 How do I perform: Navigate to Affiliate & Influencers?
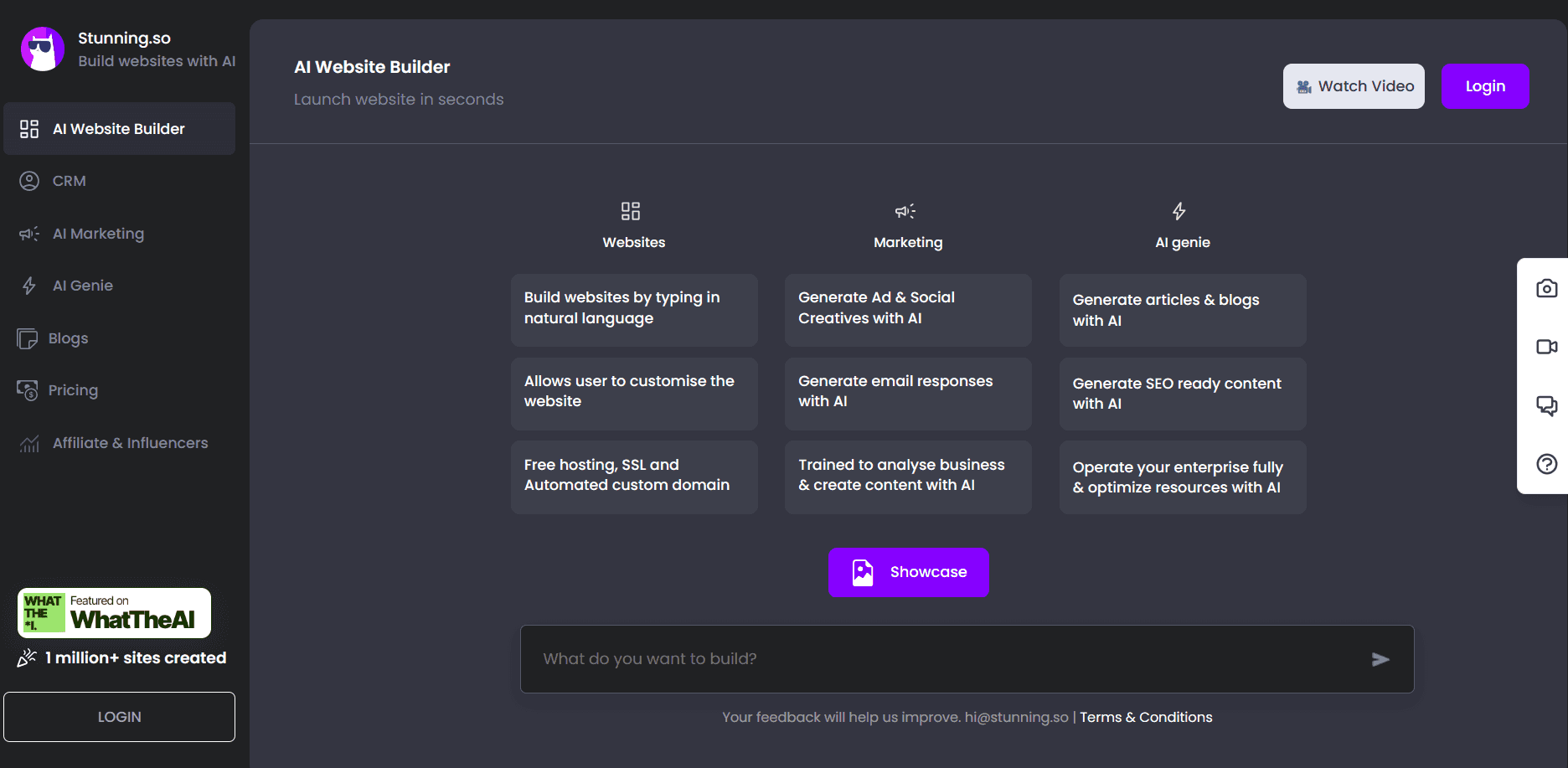click(x=130, y=443)
